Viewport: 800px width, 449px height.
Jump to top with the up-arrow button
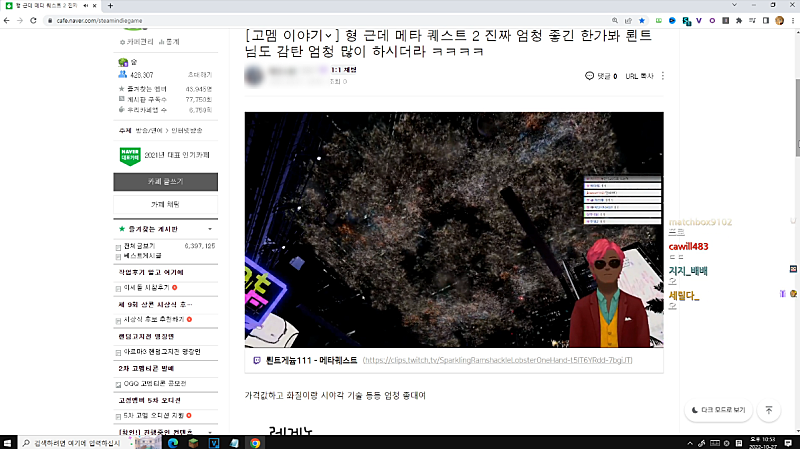click(x=769, y=410)
